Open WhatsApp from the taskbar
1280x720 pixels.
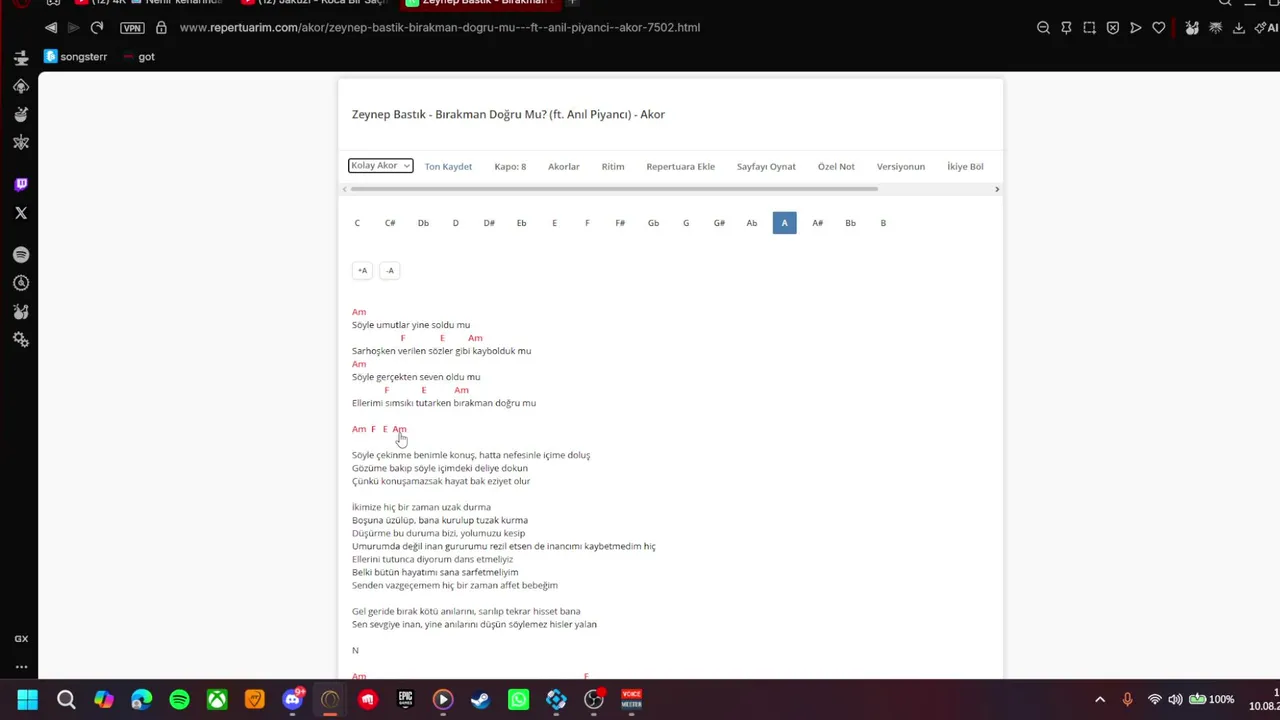pos(518,700)
